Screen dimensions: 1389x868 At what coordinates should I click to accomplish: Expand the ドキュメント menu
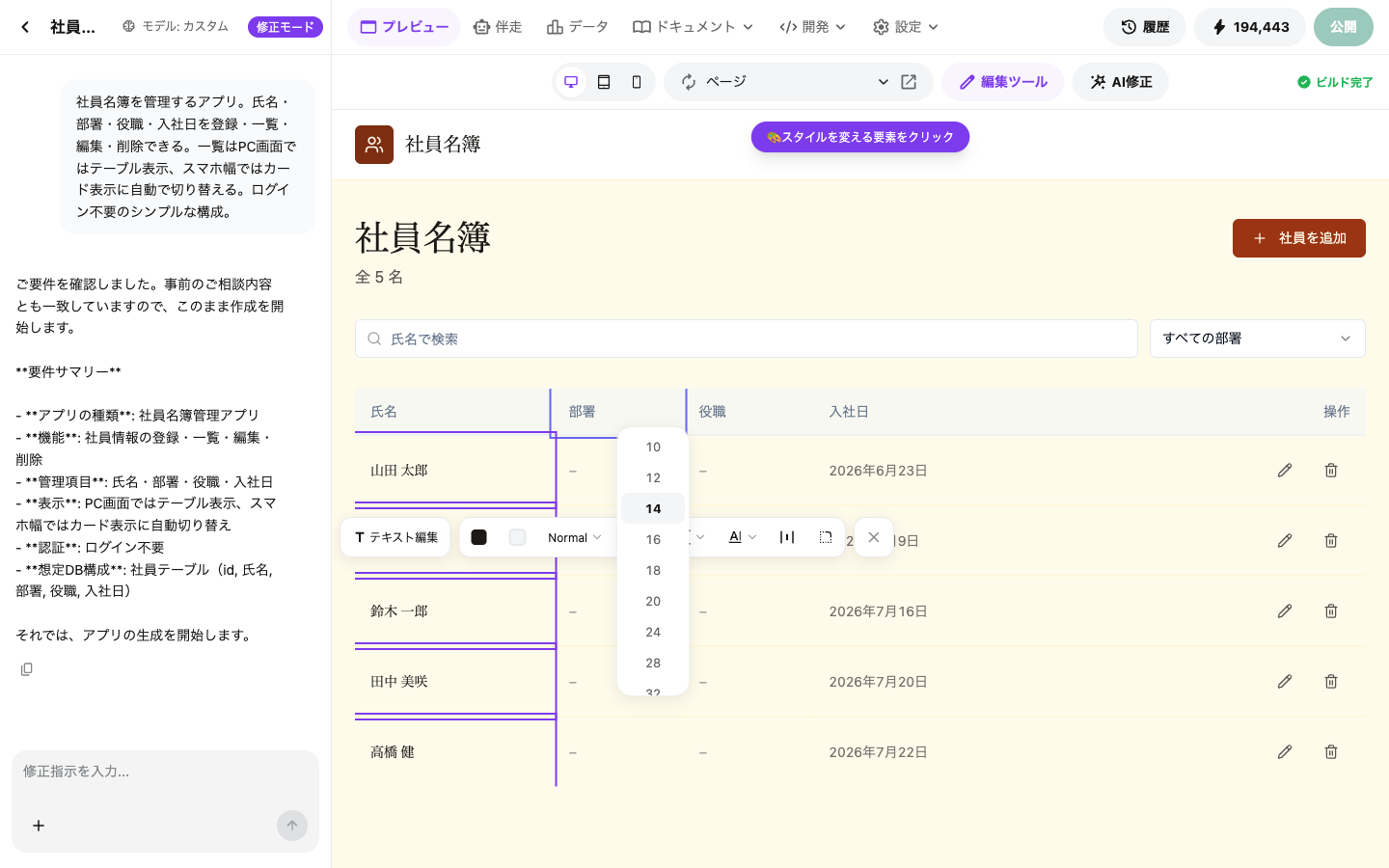(693, 27)
